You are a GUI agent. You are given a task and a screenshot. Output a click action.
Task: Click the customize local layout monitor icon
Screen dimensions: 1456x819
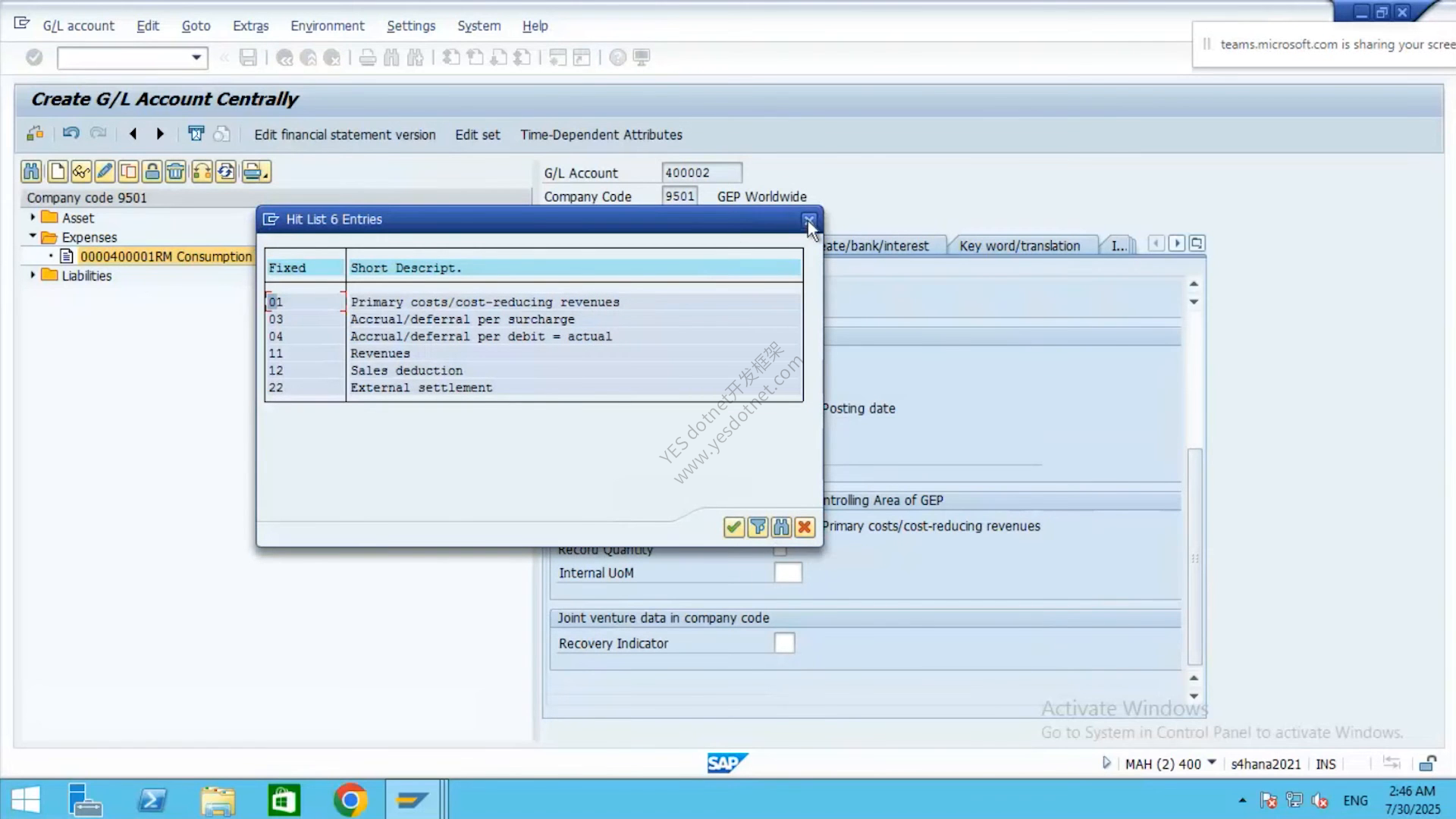tap(642, 58)
